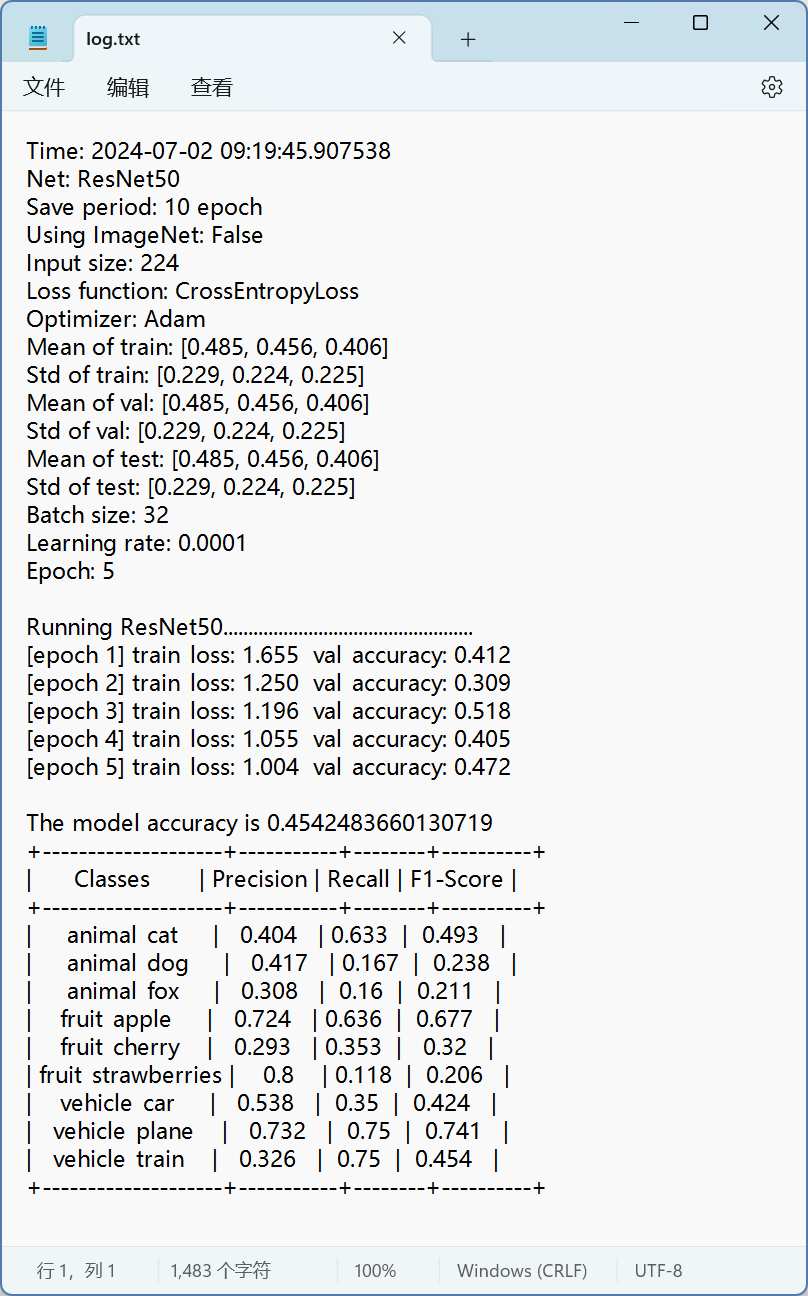
Task: Click the 1,483 个字符 character count
Action: 220,1271
